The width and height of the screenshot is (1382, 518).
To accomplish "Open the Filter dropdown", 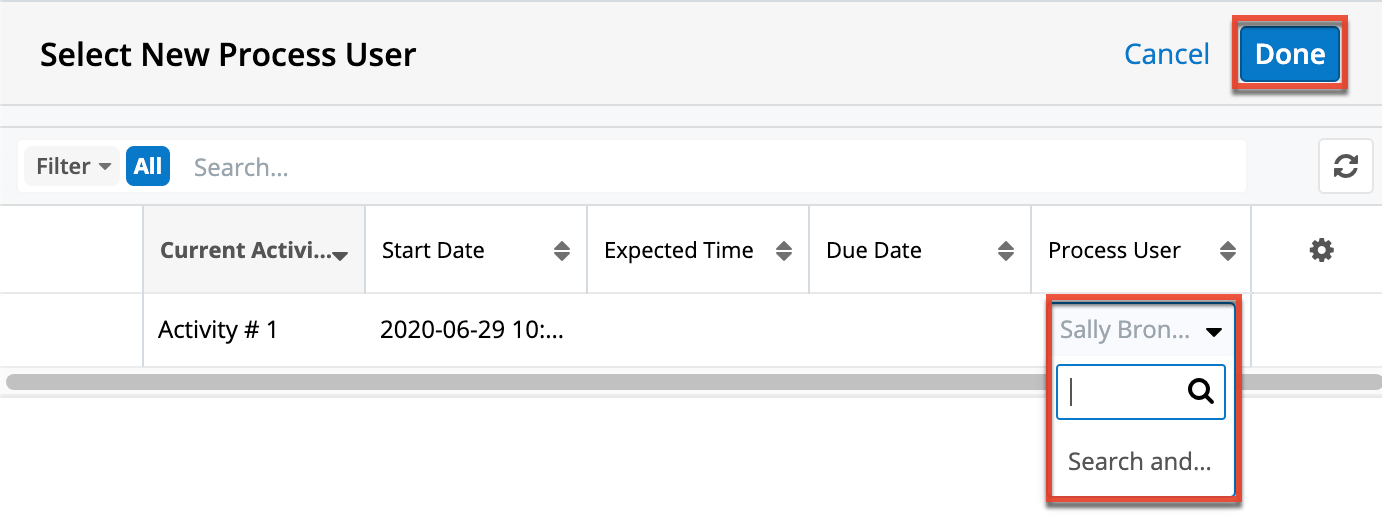I will point(72,167).
